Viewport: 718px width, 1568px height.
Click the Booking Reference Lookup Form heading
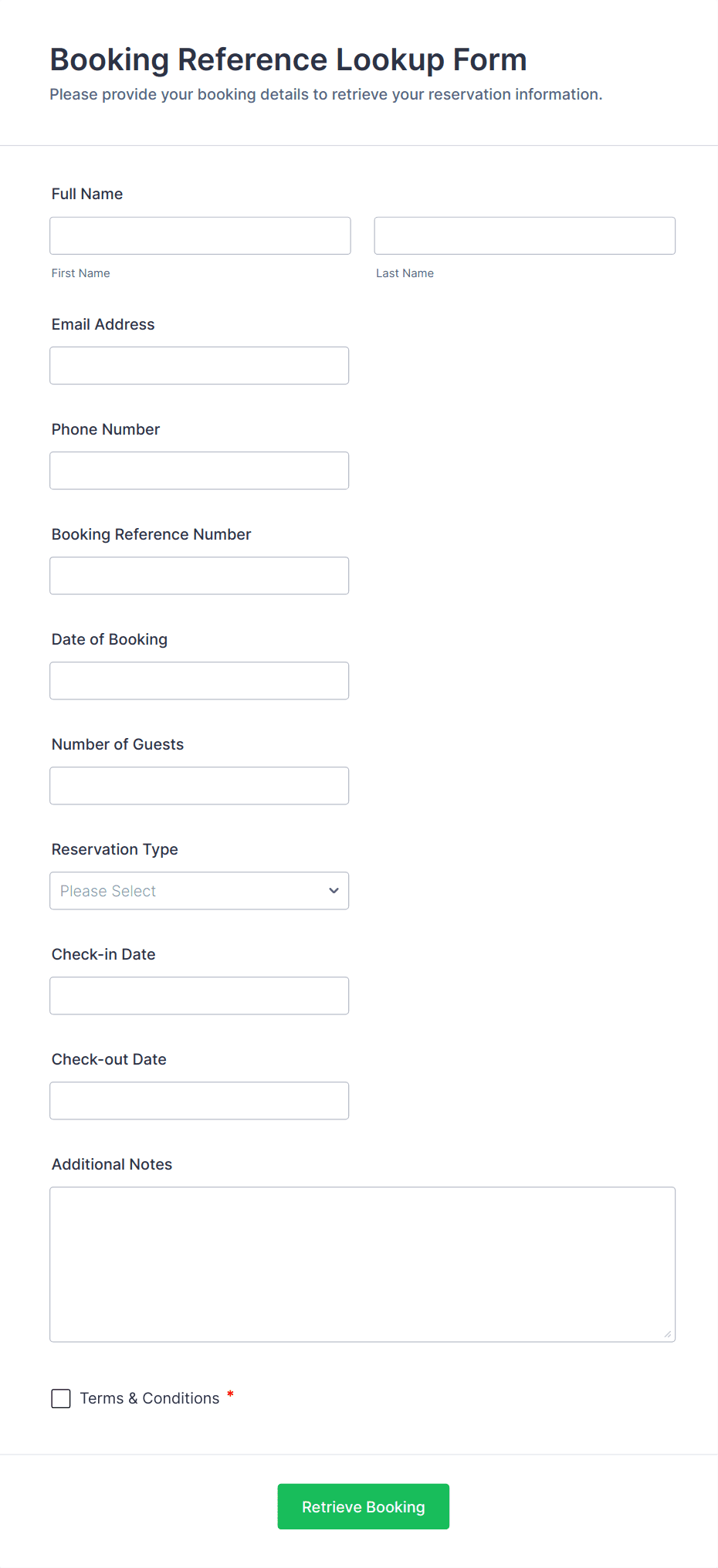coord(288,59)
